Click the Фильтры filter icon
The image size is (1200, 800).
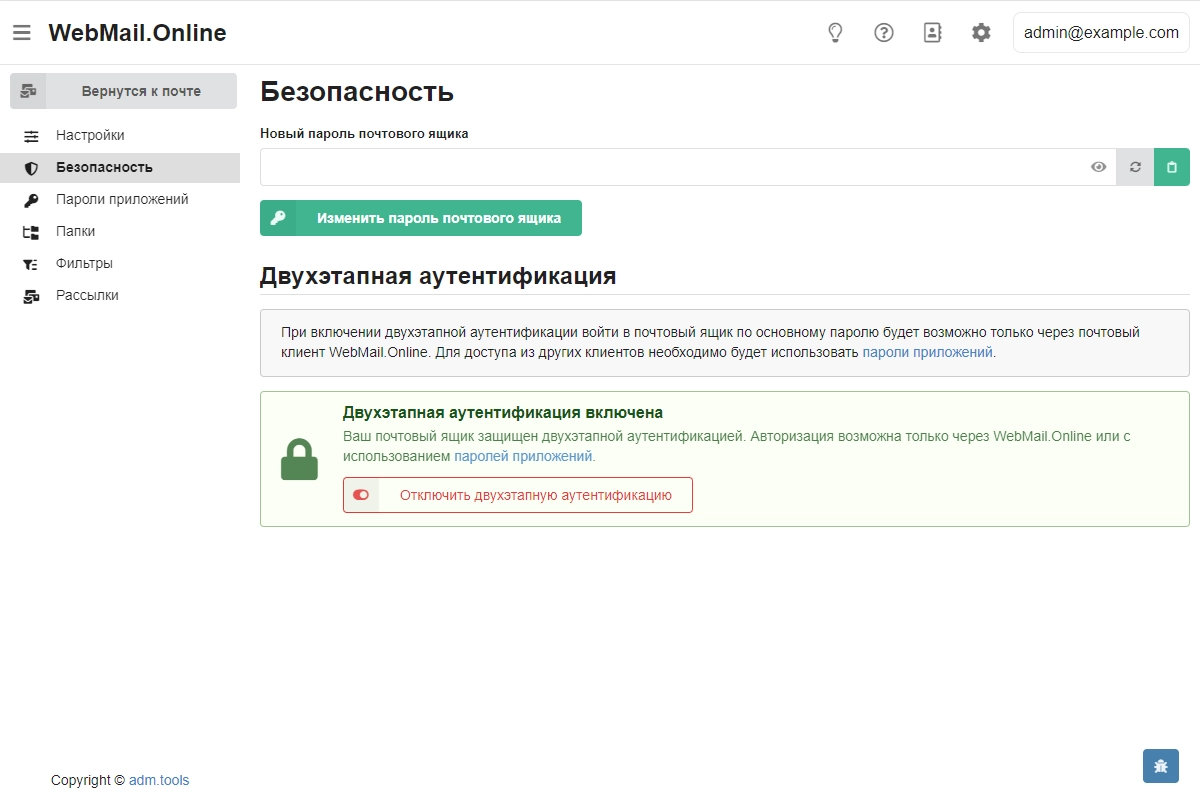coord(31,264)
